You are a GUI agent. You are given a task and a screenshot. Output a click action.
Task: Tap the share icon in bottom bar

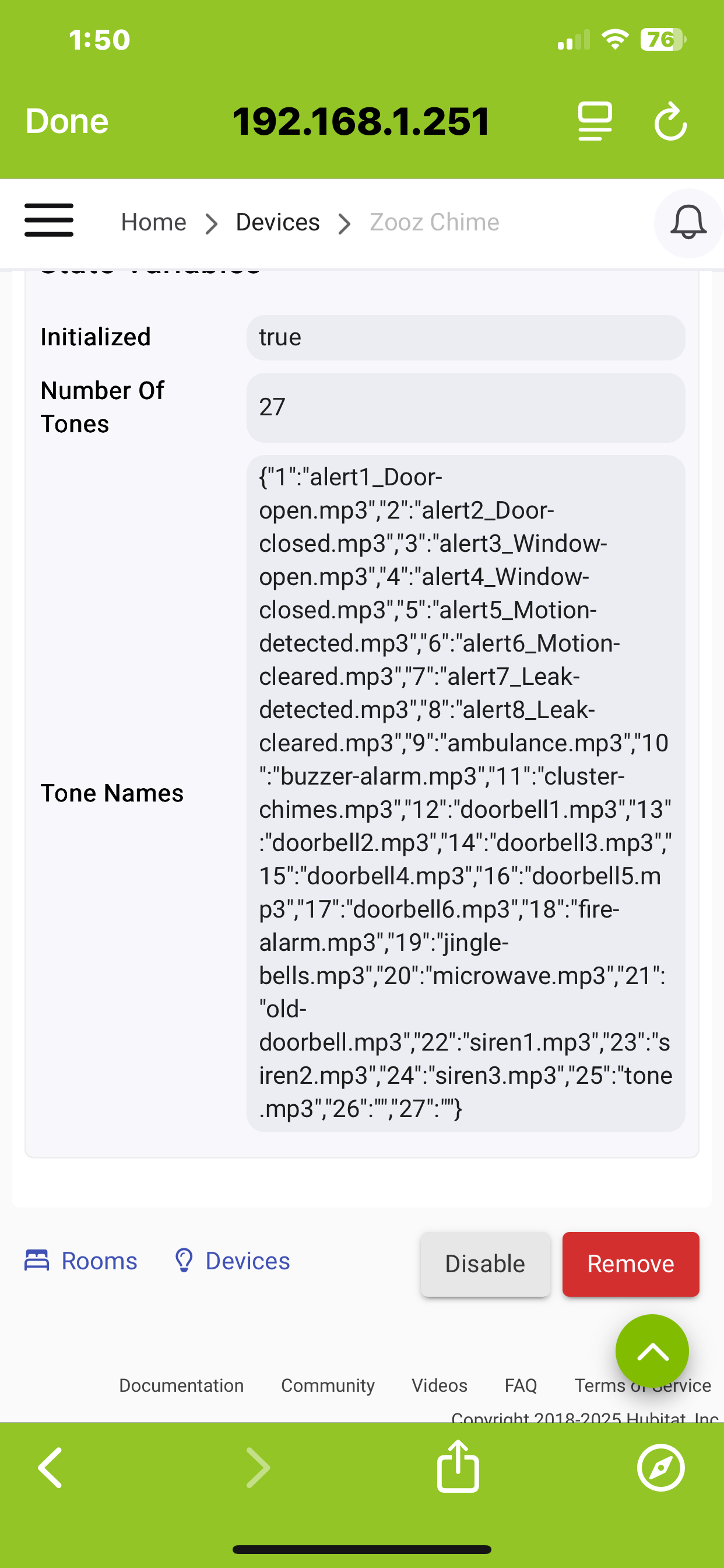click(x=458, y=1467)
